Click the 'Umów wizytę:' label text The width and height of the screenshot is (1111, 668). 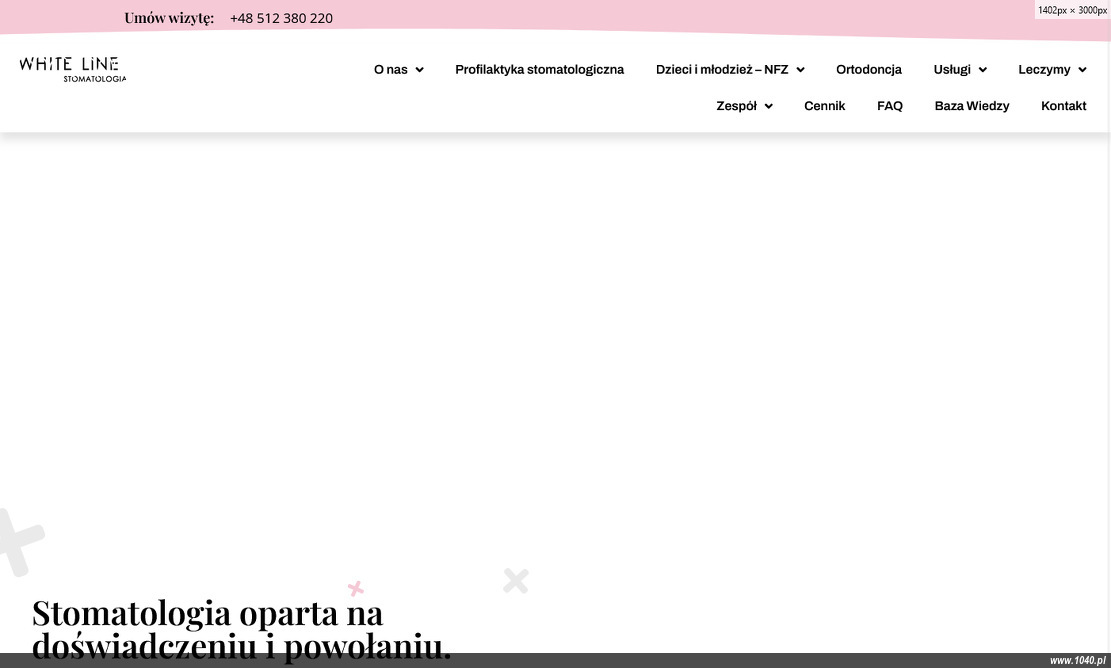point(169,18)
